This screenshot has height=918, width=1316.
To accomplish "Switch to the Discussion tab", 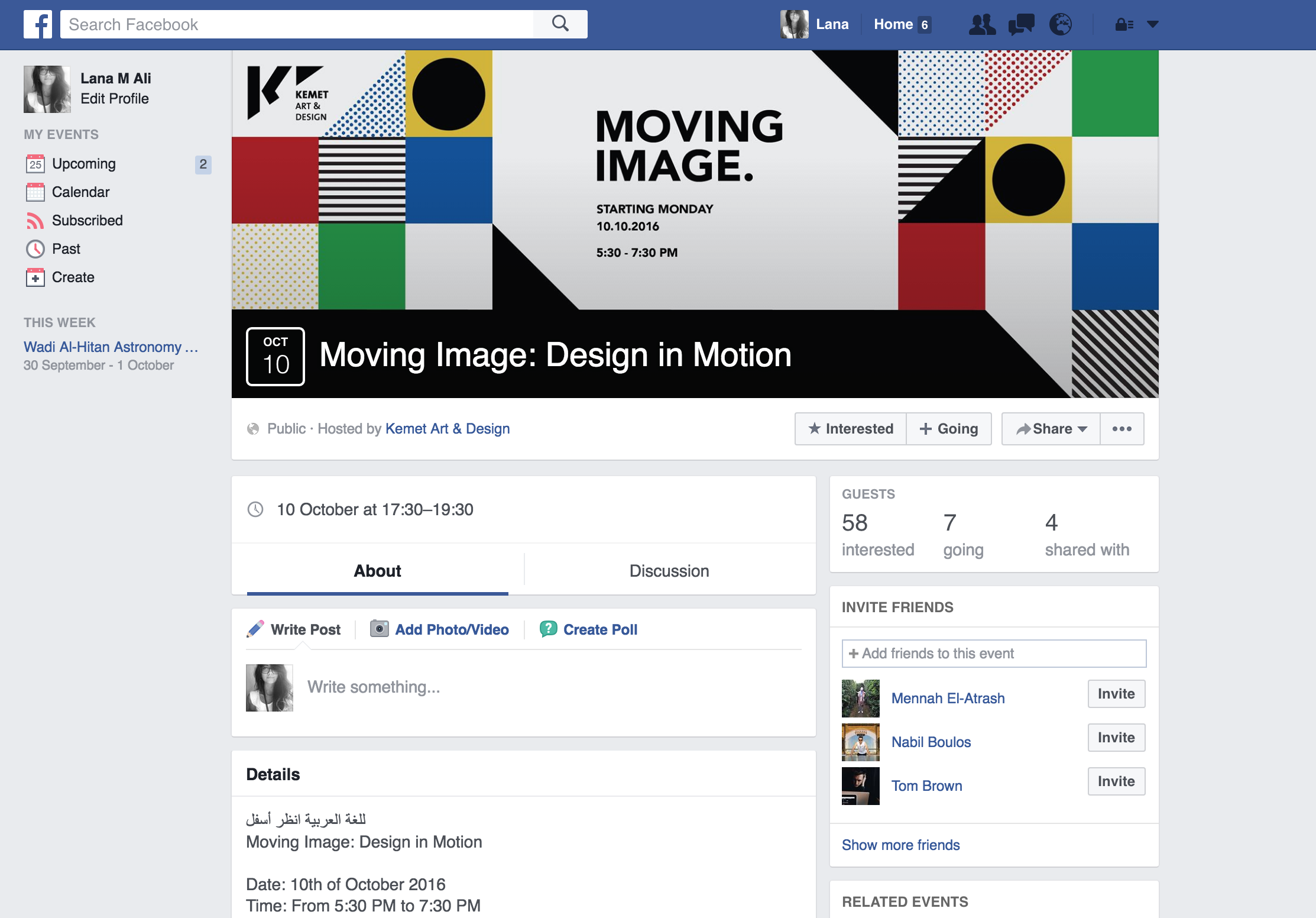I will 669,571.
